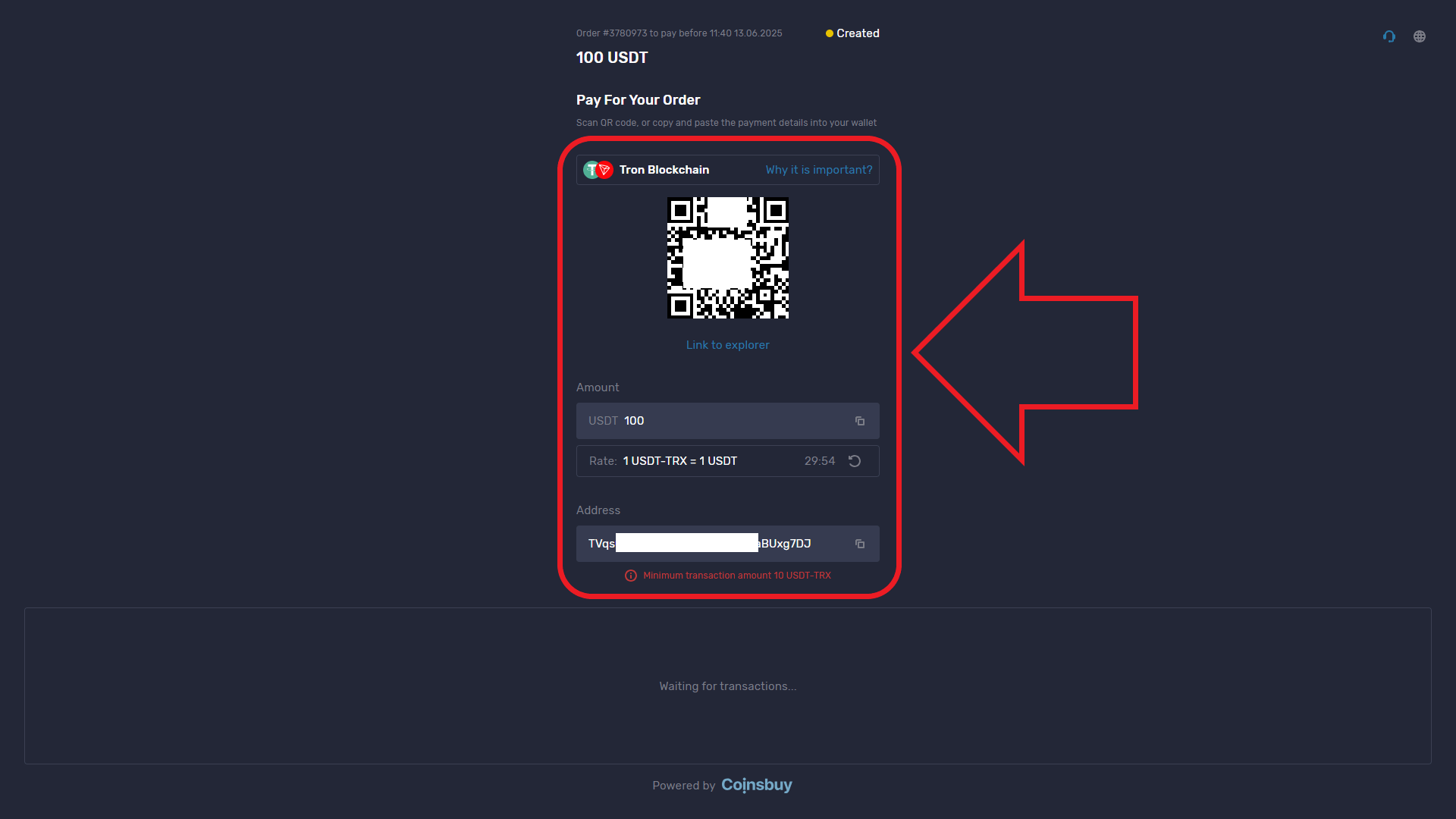The height and width of the screenshot is (819, 1456).
Task: Select the USDT 100 amount field
Action: tap(728, 421)
